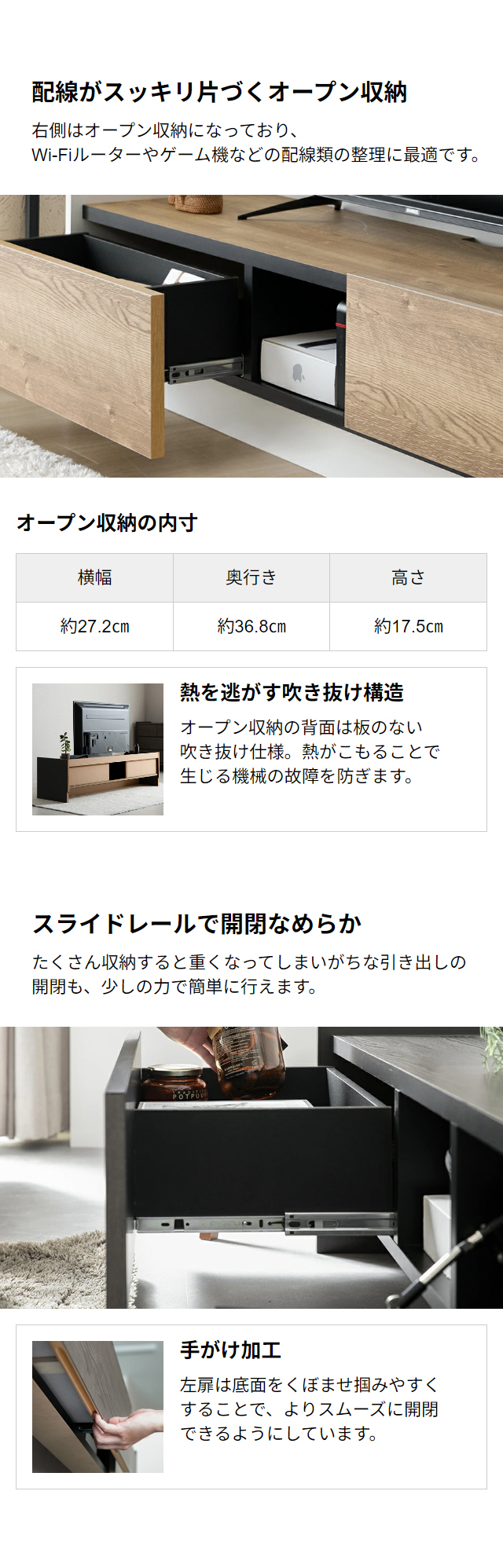
Task: Click the 約36.8cm depth value cell
Action: tap(251, 626)
